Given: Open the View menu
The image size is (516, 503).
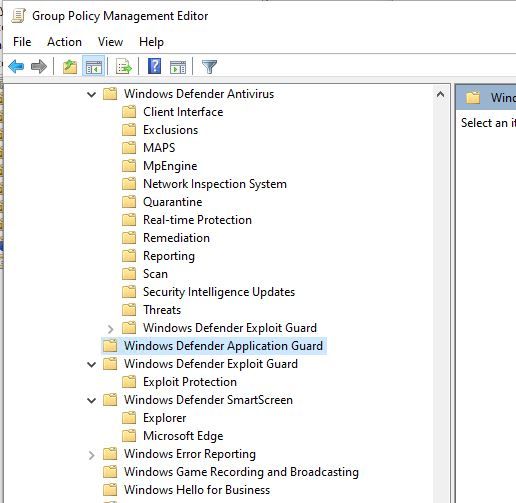Looking at the screenshot, I should (110, 42).
